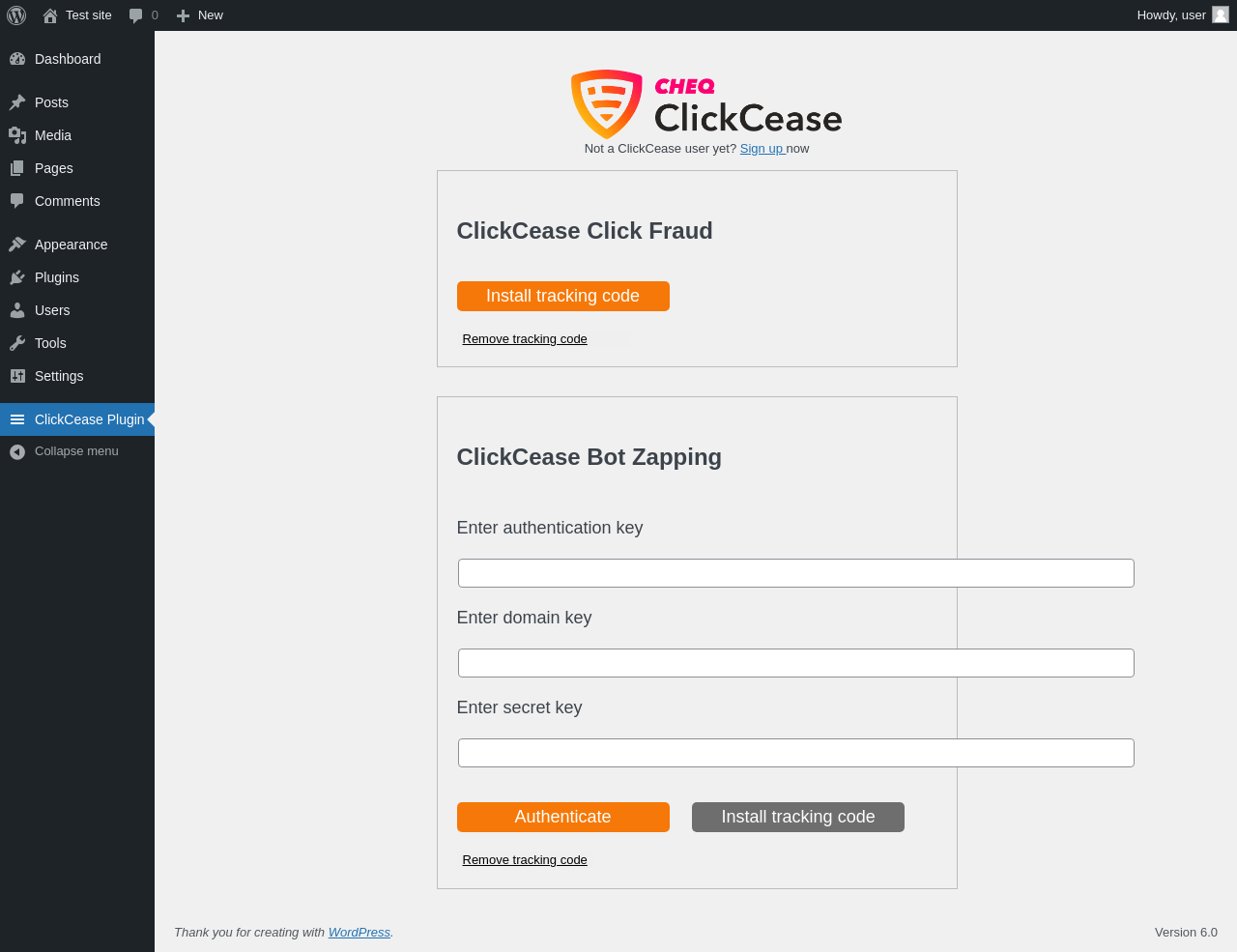Click the Appearance paintbrush icon

click(x=17, y=245)
